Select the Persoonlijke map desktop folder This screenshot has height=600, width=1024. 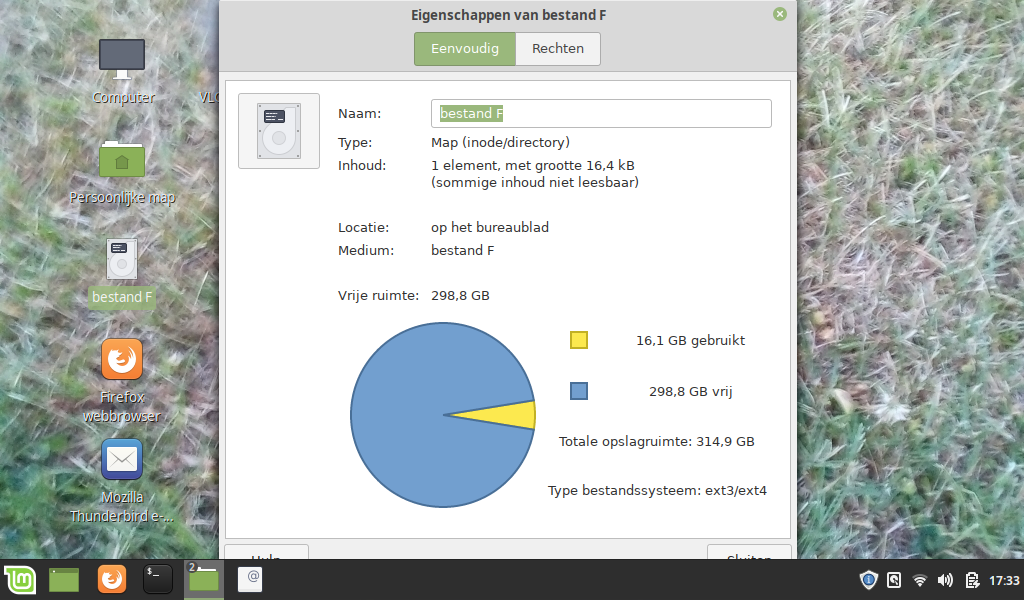tap(122, 159)
